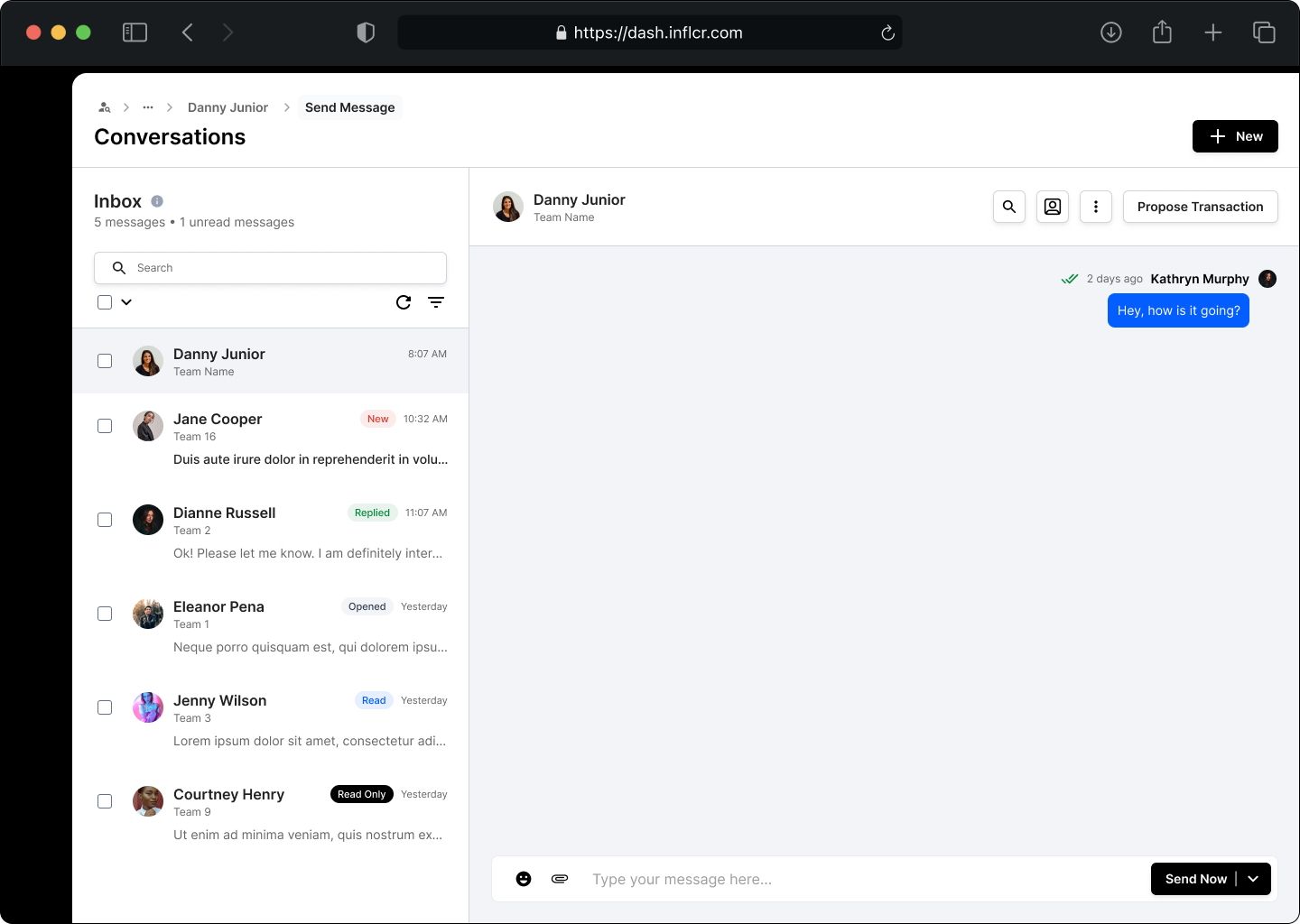
Task: Open the Send Now options dropdown
Action: 1253,879
